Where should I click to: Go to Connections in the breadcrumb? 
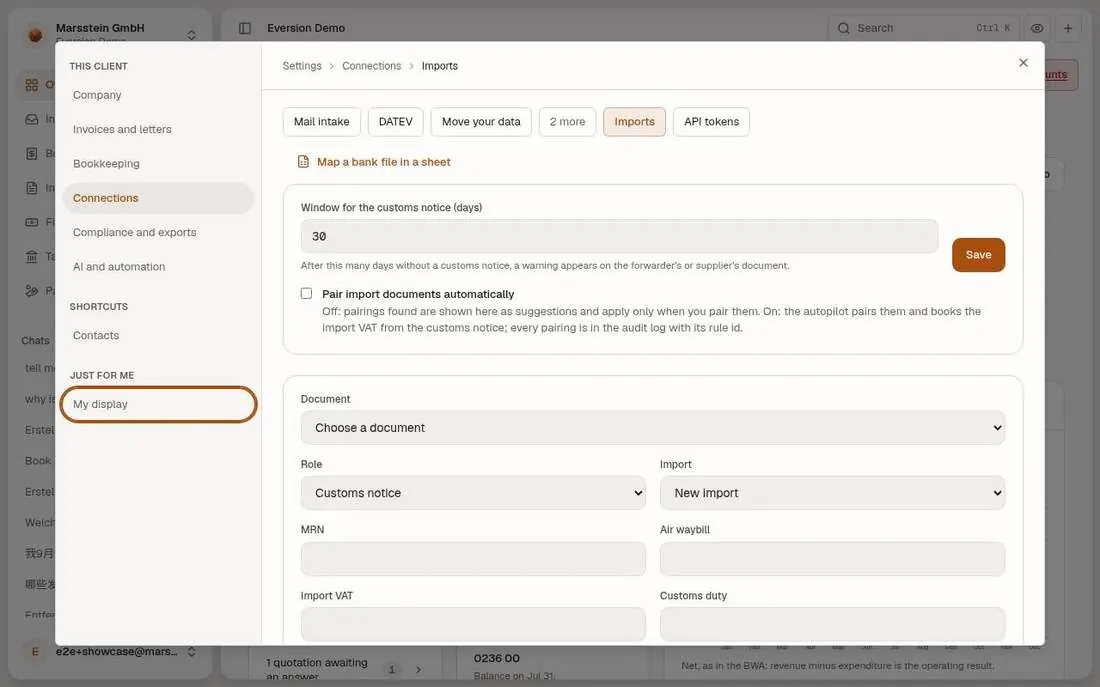(x=372, y=66)
